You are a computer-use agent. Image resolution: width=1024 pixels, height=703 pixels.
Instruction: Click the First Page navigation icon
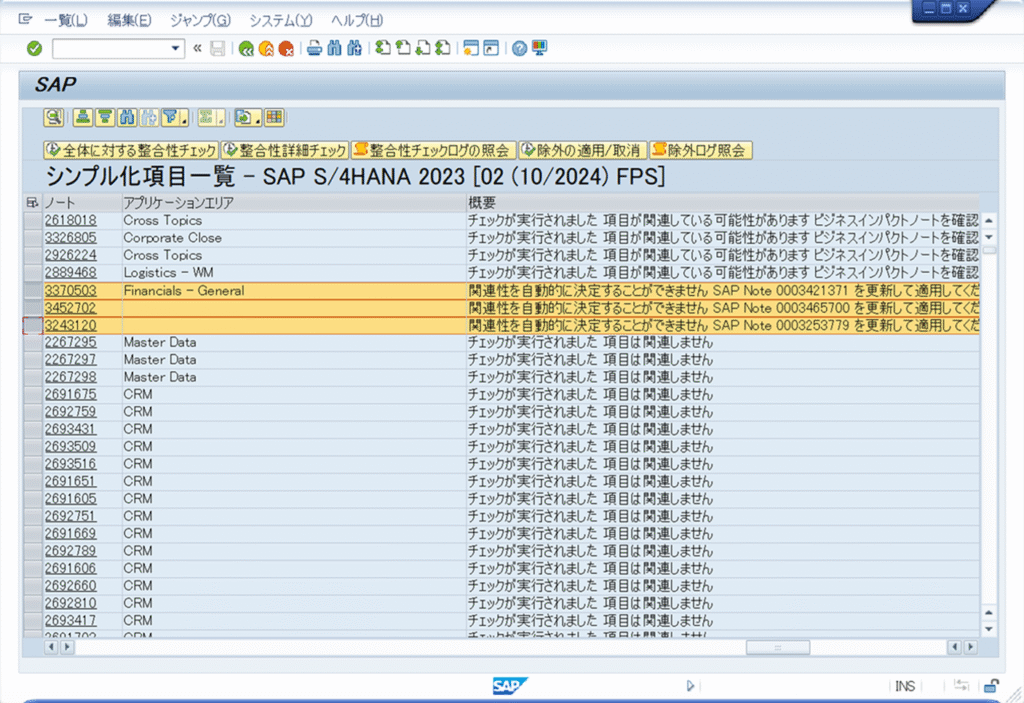383,48
